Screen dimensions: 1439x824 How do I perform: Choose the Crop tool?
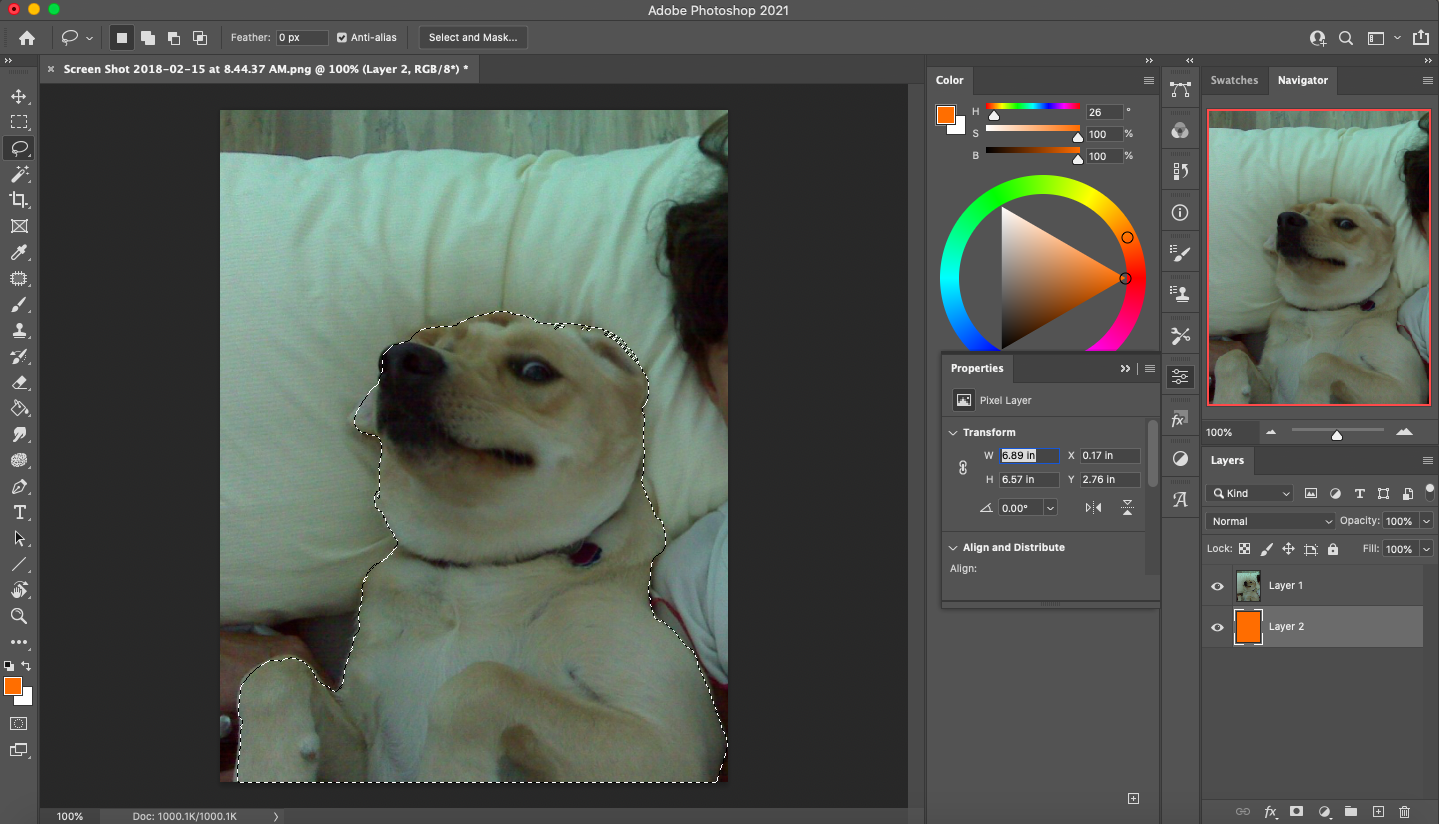pyautogui.click(x=19, y=200)
